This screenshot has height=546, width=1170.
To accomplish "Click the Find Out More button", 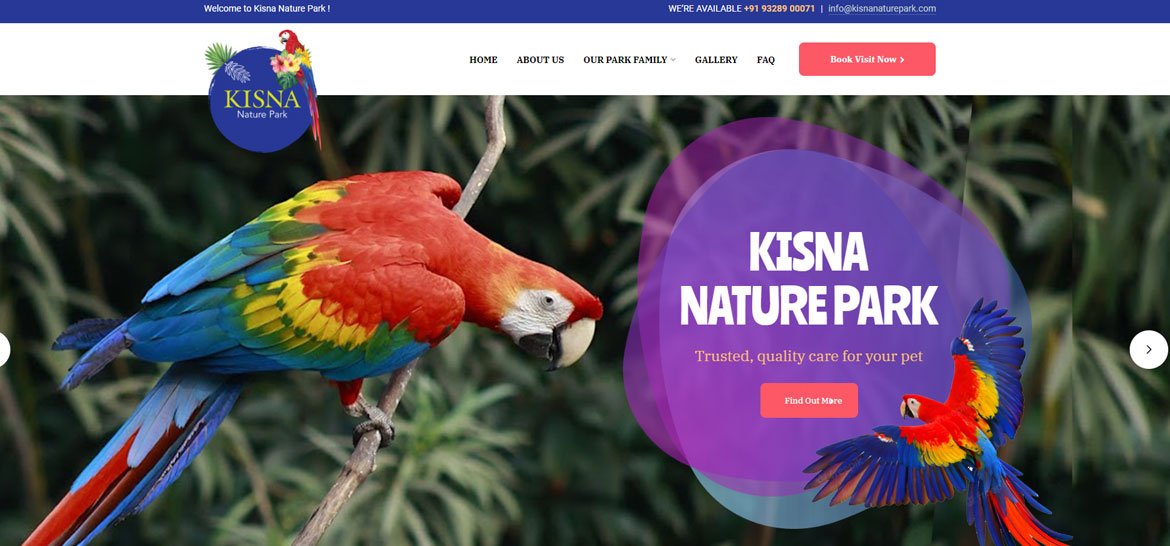I will 809,401.
